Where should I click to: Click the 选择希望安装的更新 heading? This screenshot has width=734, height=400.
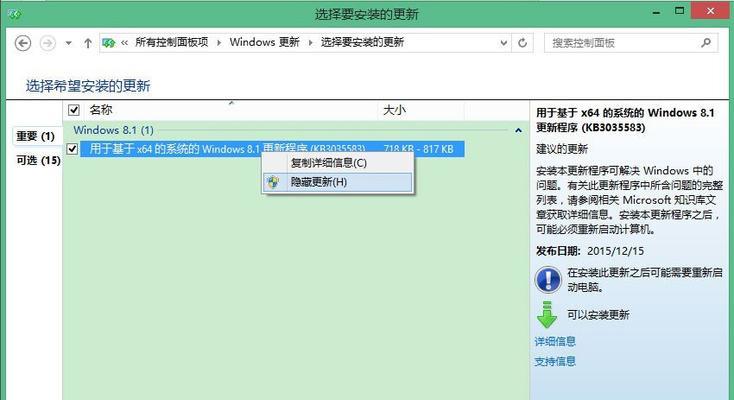[x=88, y=86]
